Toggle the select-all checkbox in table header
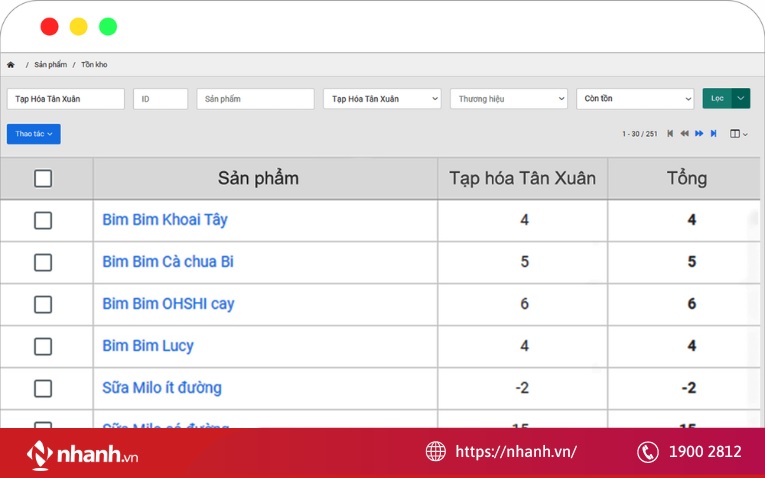 (43, 179)
